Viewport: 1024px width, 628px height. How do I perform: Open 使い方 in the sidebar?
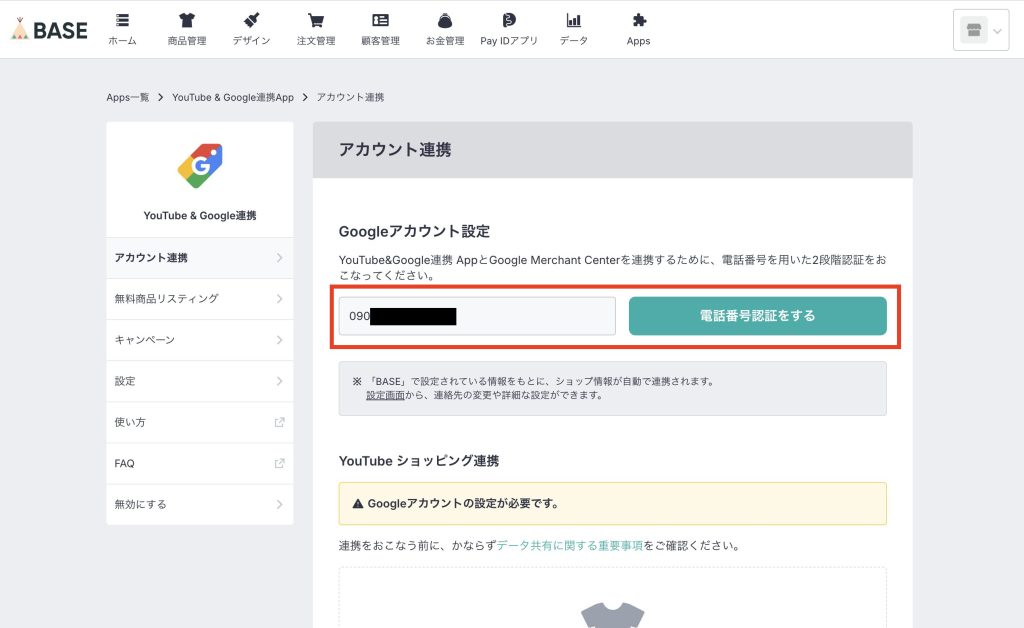[200, 422]
